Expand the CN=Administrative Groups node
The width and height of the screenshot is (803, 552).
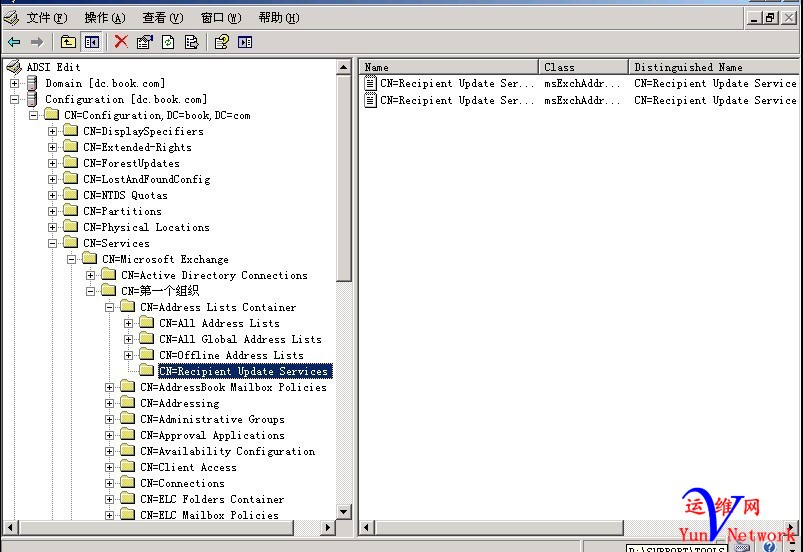click(110, 419)
